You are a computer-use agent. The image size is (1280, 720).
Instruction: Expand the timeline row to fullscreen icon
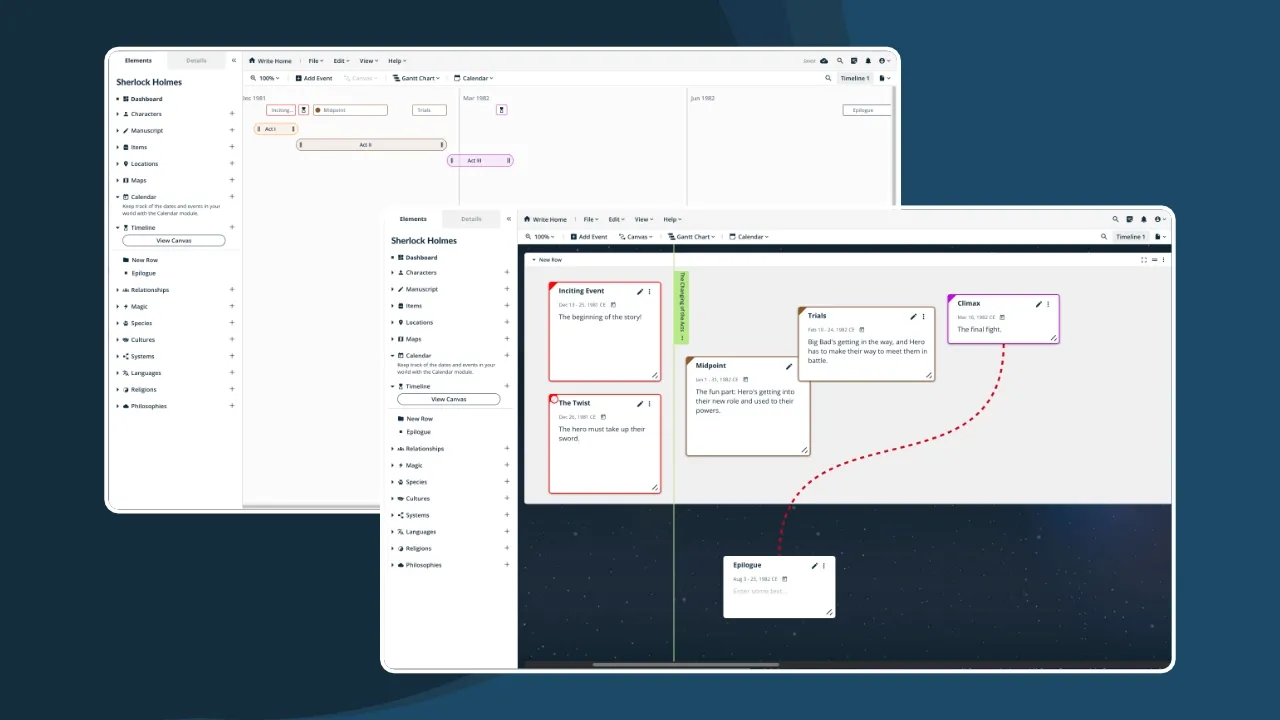[x=1143, y=259]
